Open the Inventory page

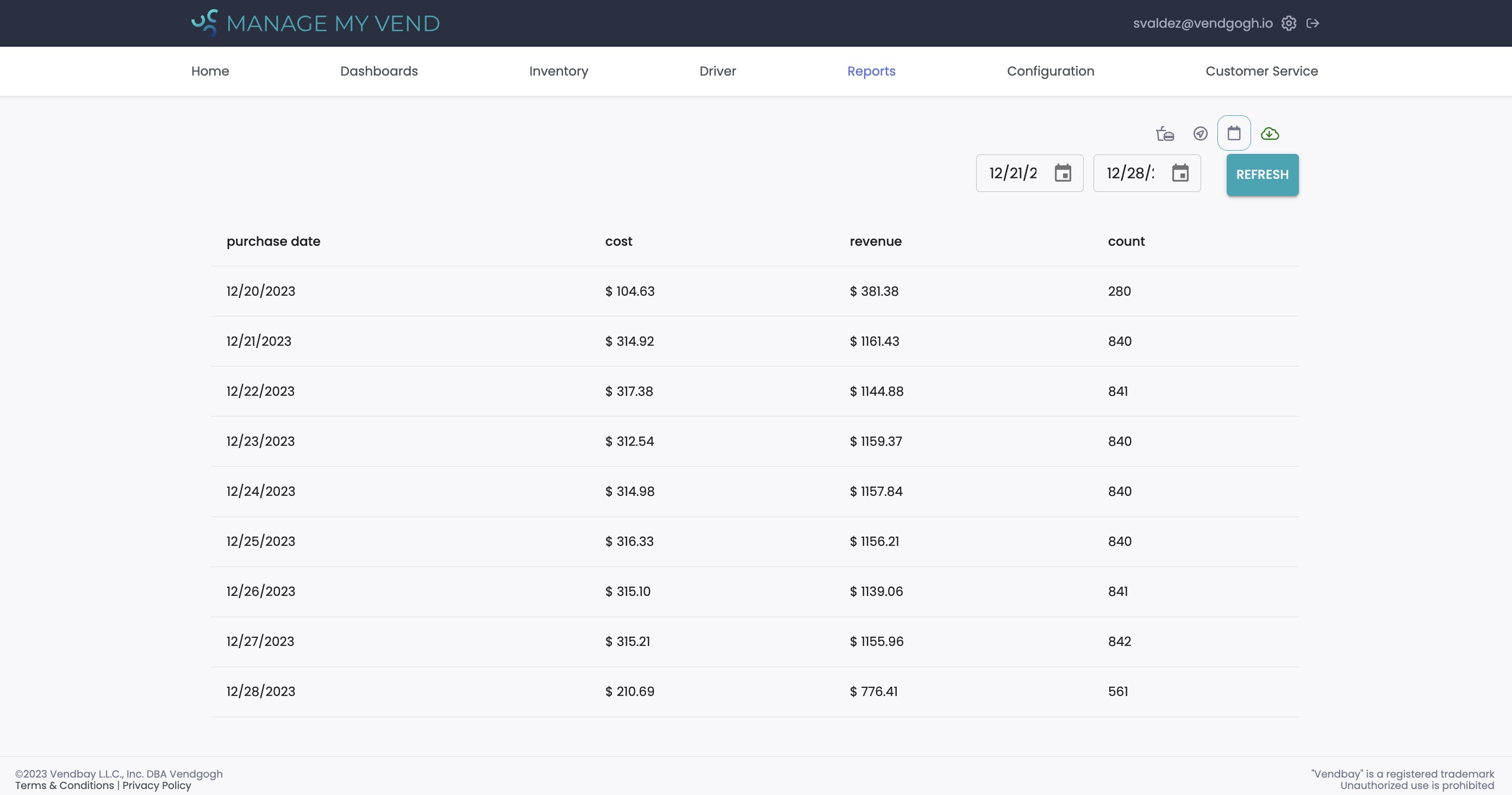point(558,71)
